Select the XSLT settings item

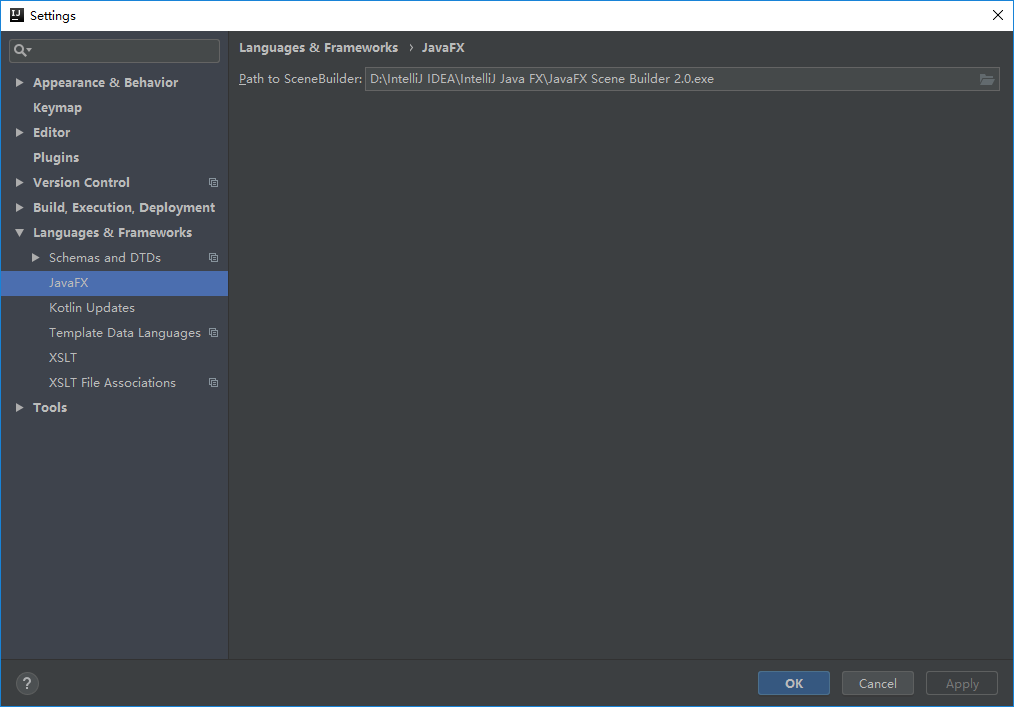pos(63,358)
